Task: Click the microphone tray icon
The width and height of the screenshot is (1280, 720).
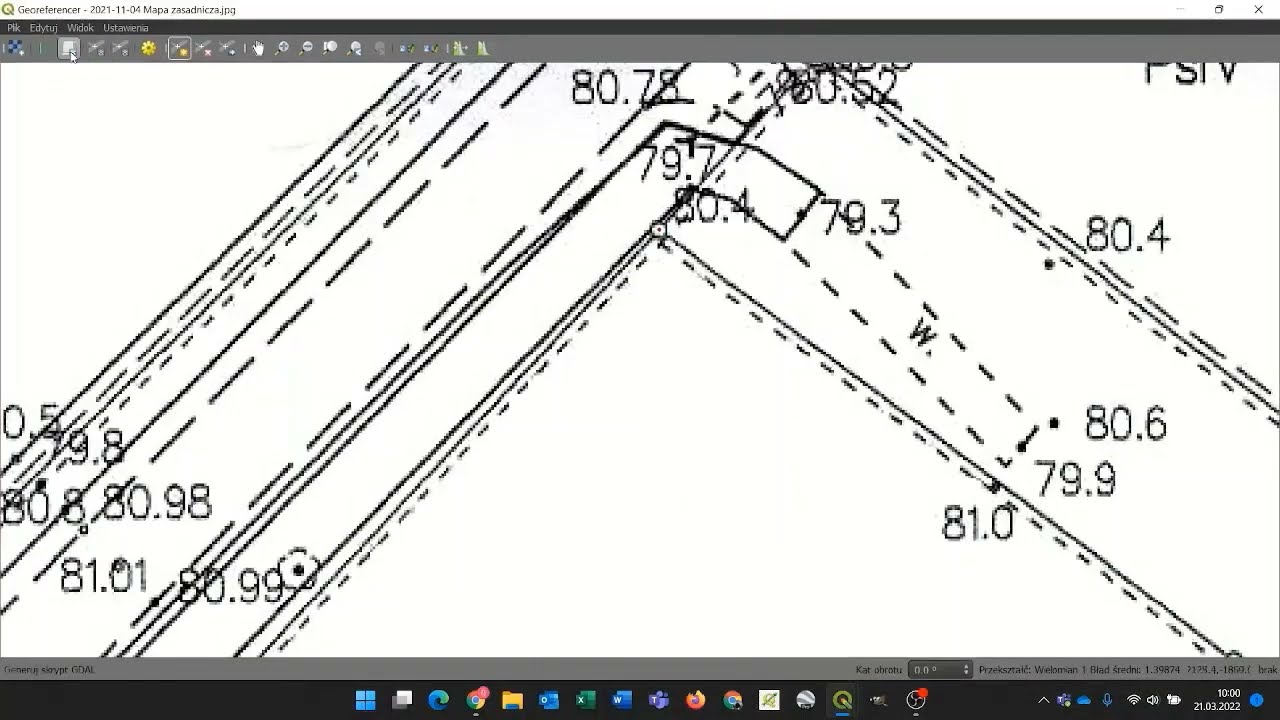Action: pos(1107,700)
